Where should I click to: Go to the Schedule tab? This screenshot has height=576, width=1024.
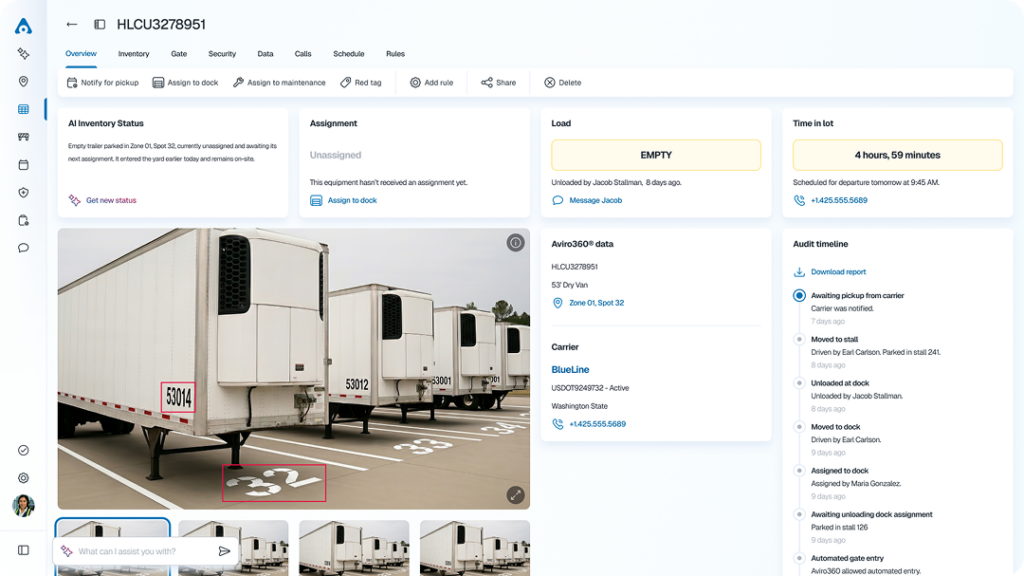[x=348, y=54]
